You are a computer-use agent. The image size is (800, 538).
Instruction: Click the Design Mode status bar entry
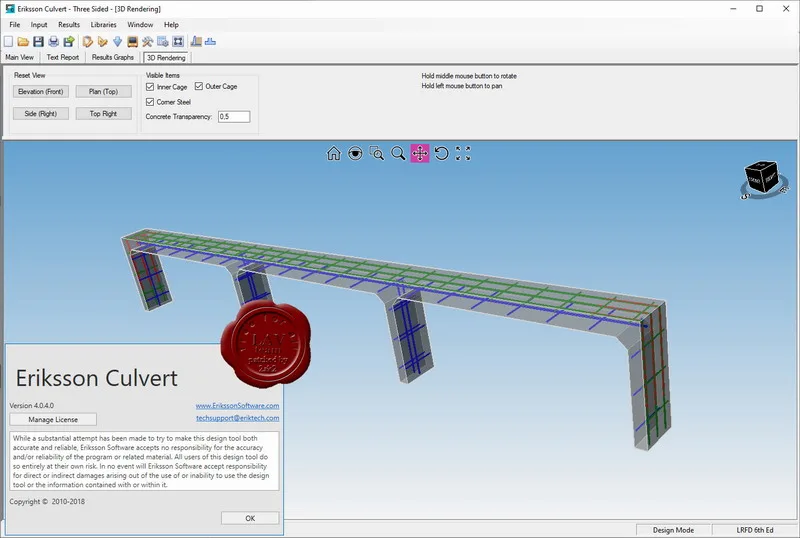pos(673,530)
